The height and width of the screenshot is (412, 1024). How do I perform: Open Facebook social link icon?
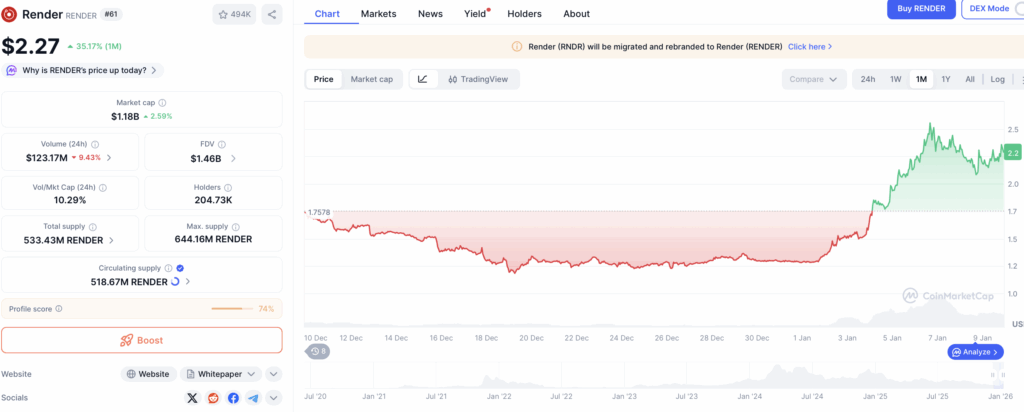[233, 398]
